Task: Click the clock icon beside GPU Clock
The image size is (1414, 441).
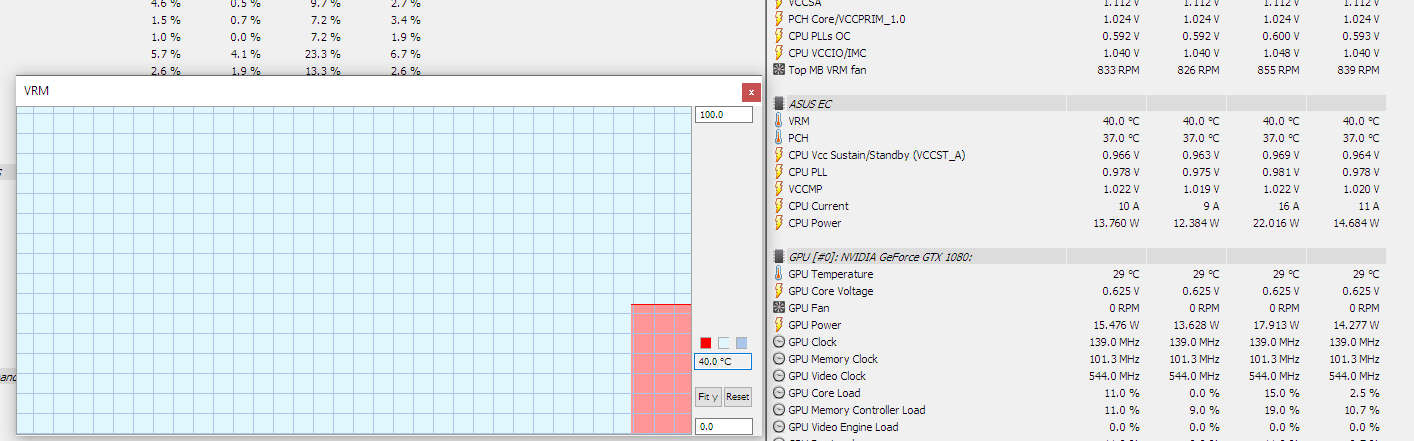Action: [x=779, y=342]
